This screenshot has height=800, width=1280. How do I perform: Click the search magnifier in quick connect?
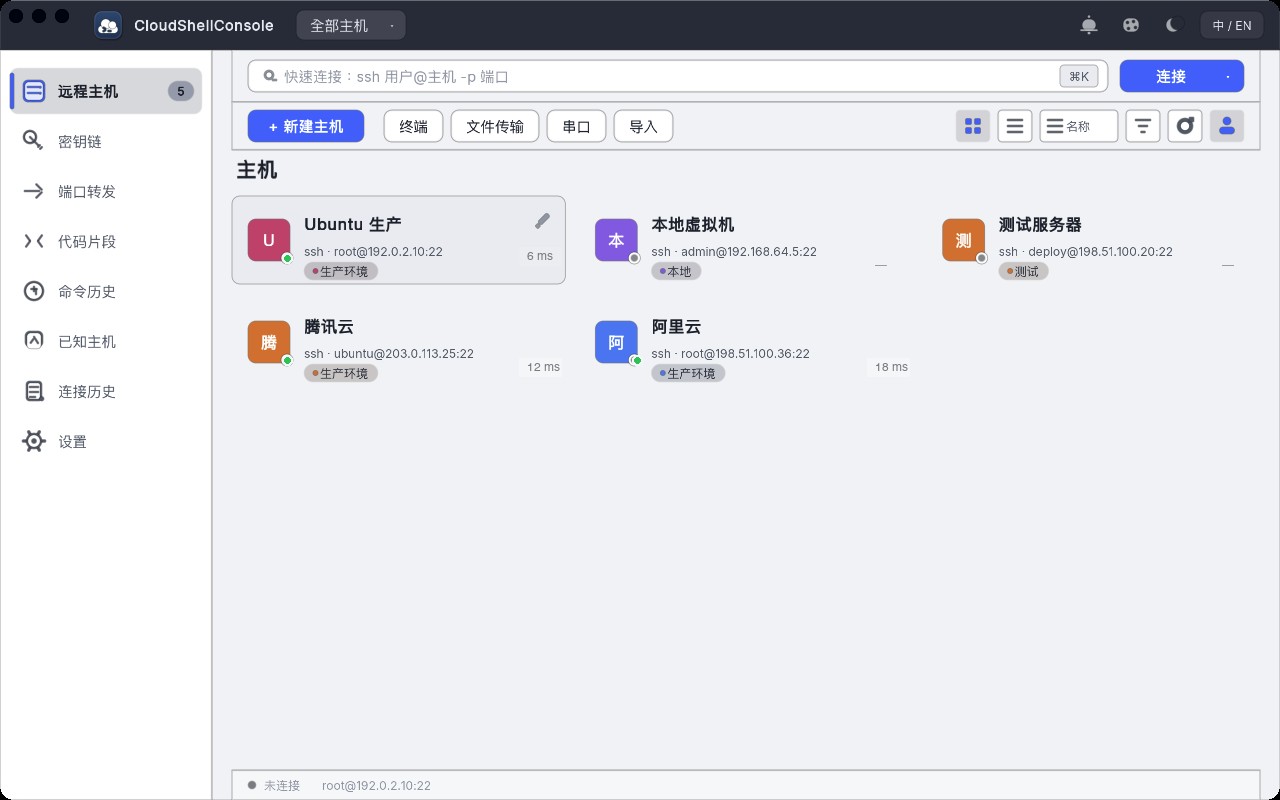[x=270, y=76]
